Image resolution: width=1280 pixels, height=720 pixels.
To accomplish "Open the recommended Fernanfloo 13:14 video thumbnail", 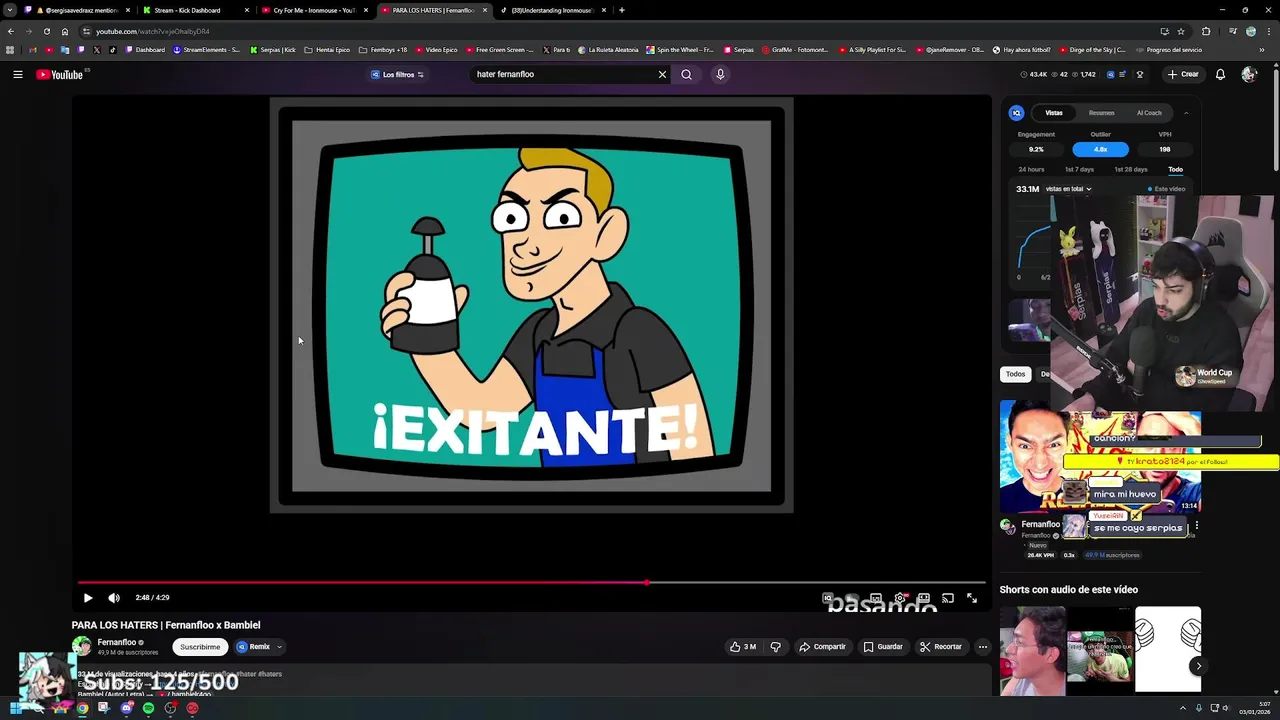I will (x=1100, y=456).
